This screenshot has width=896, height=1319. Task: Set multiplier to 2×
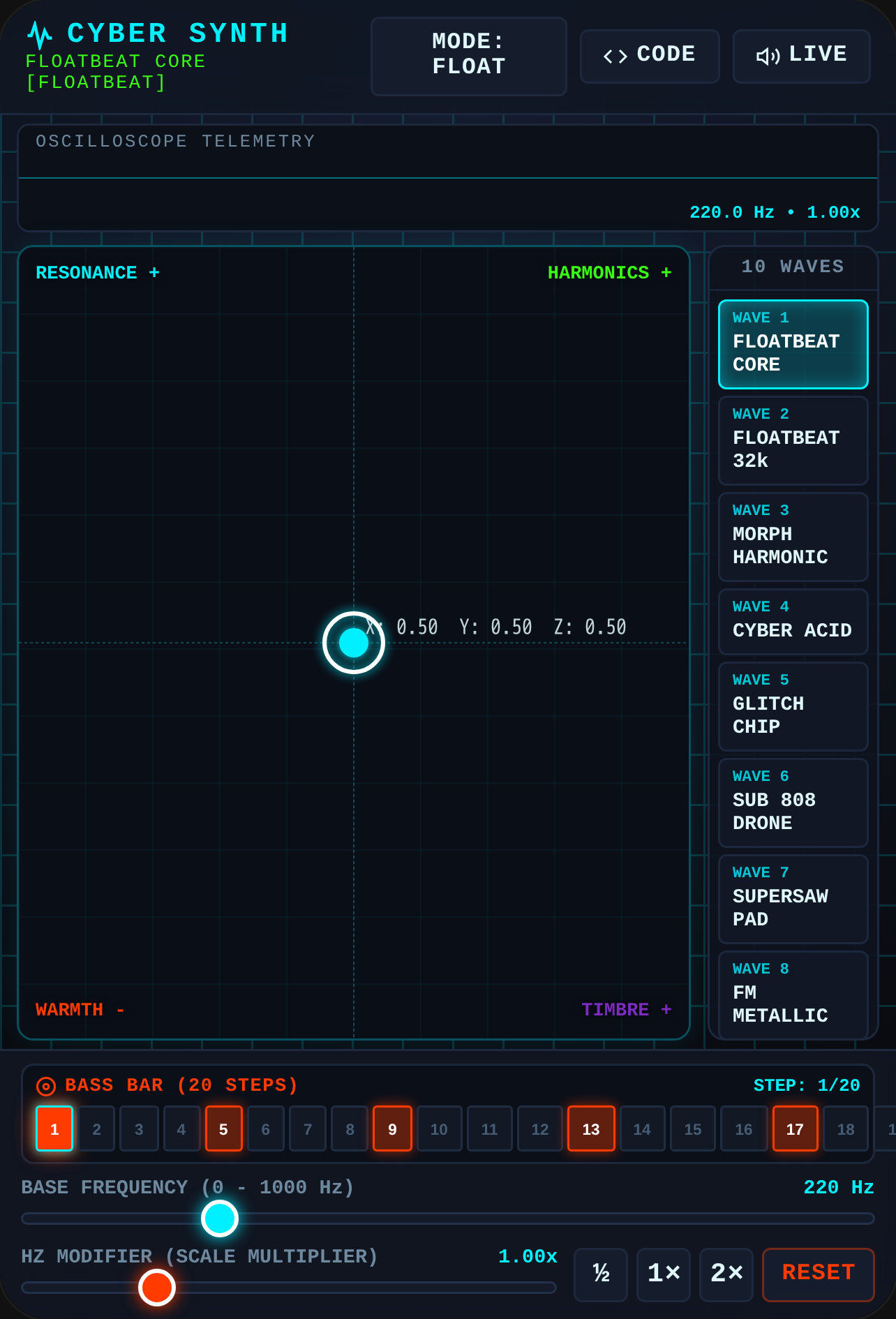pos(726,1274)
